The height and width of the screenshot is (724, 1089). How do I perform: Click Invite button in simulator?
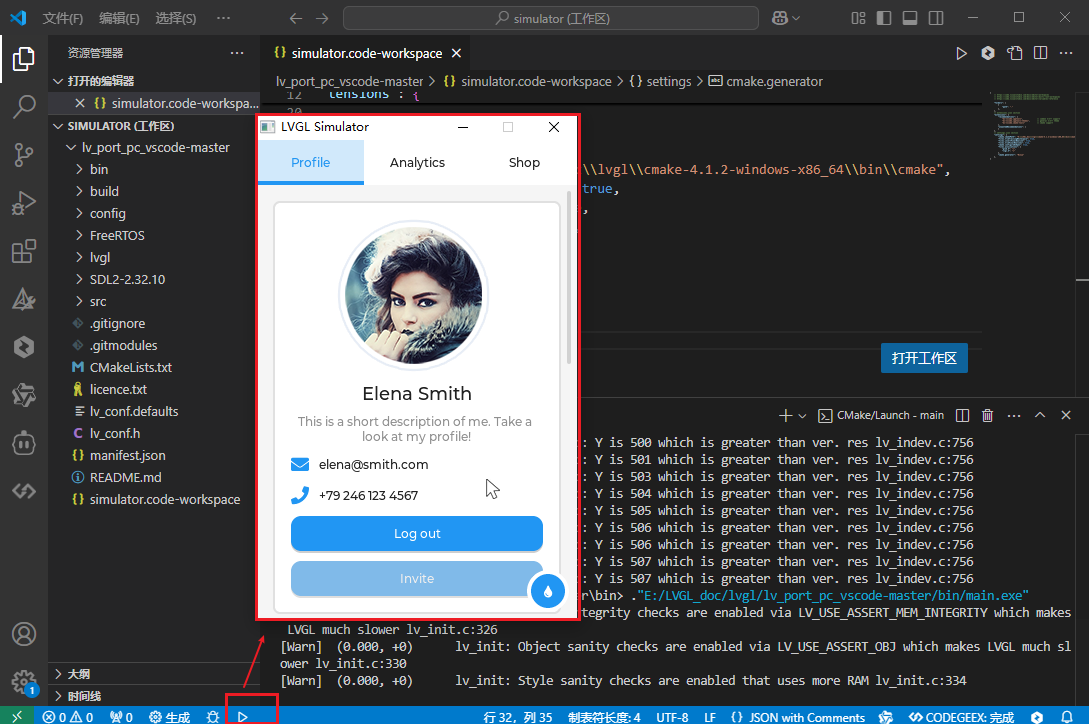(417, 578)
